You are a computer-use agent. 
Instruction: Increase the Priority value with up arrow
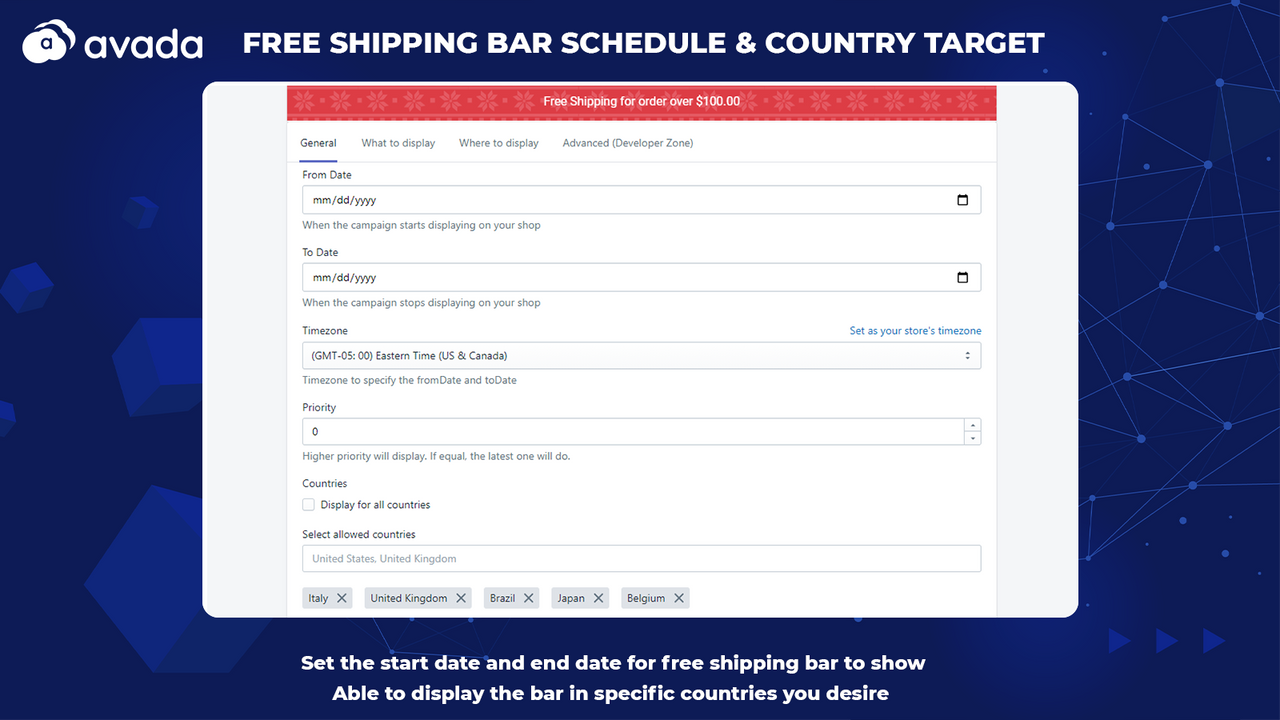click(x=973, y=425)
